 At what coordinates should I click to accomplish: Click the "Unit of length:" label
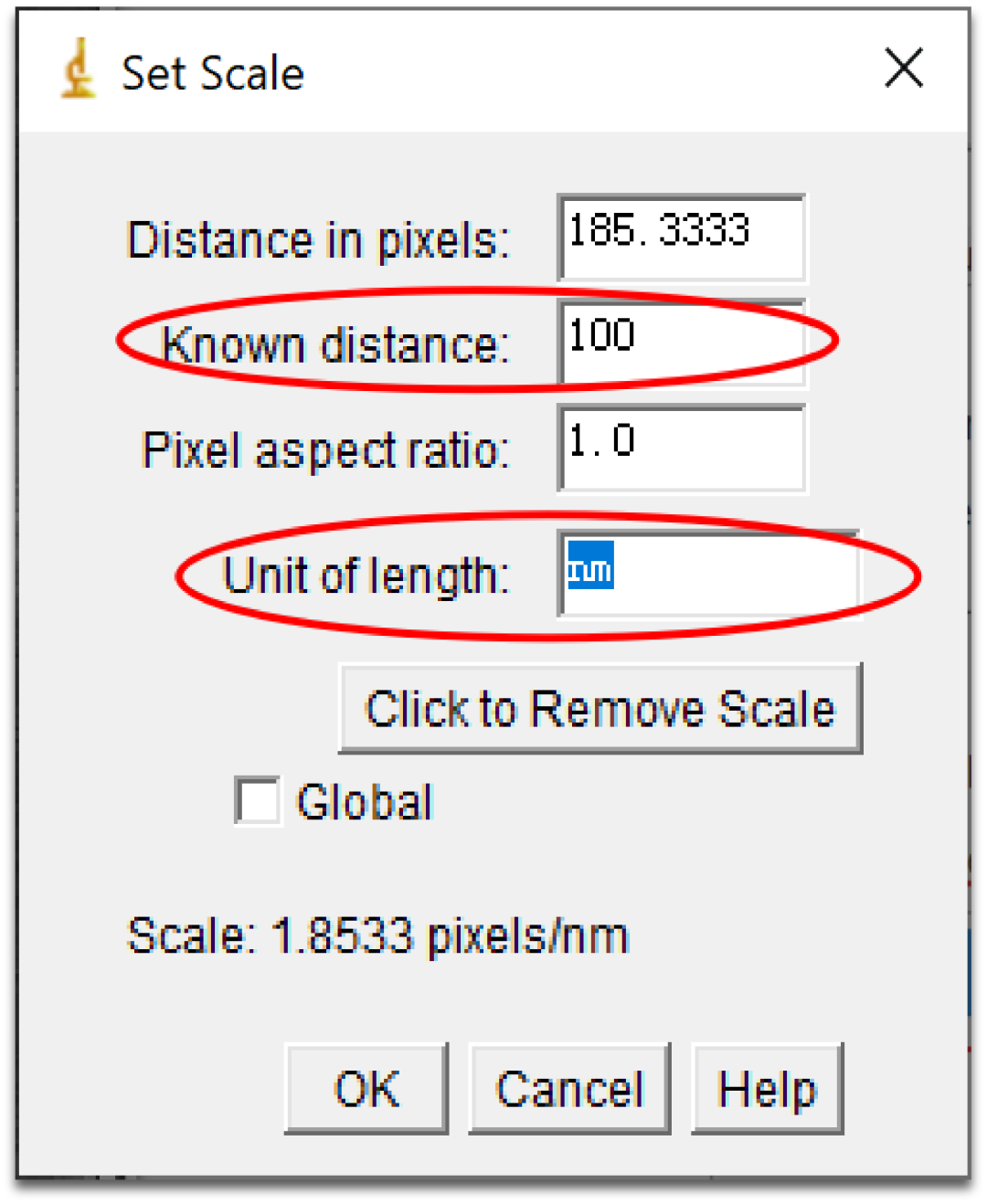coord(366,576)
